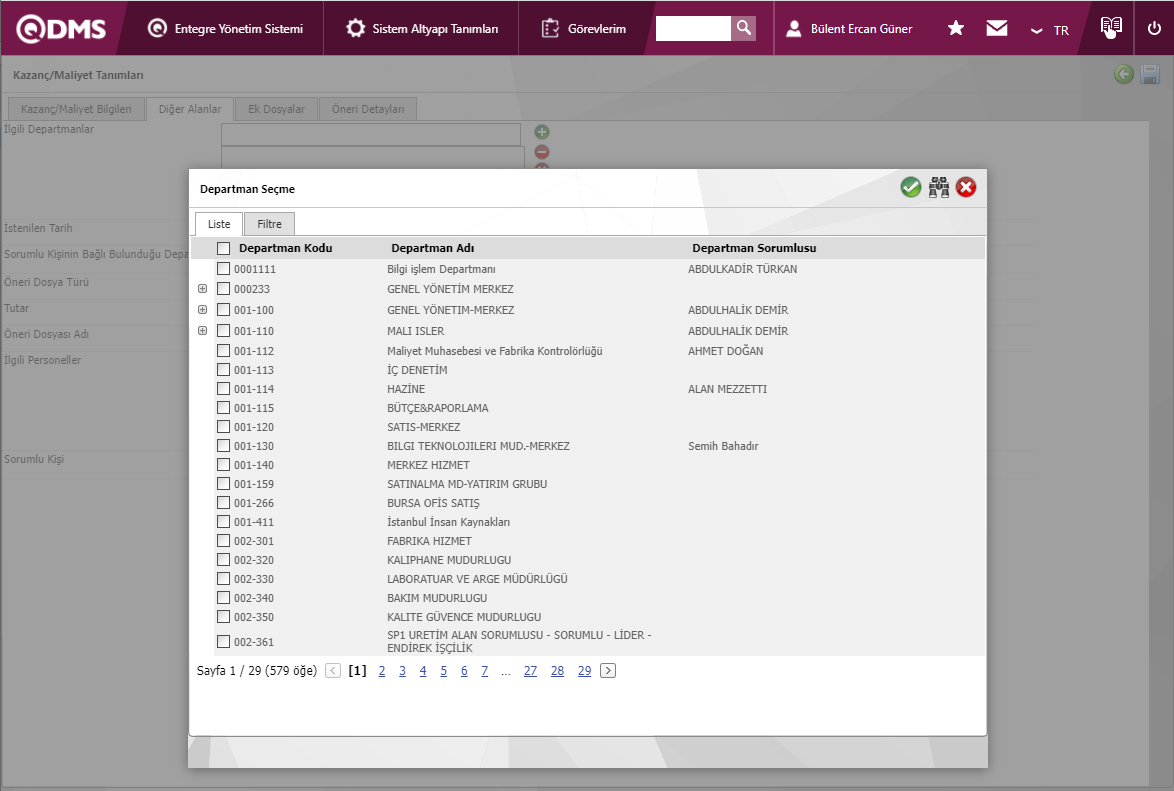This screenshot has height=791, width=1174.
Task: Click Bülent Ercan Güner user name
Action: (x=861, y=28)
